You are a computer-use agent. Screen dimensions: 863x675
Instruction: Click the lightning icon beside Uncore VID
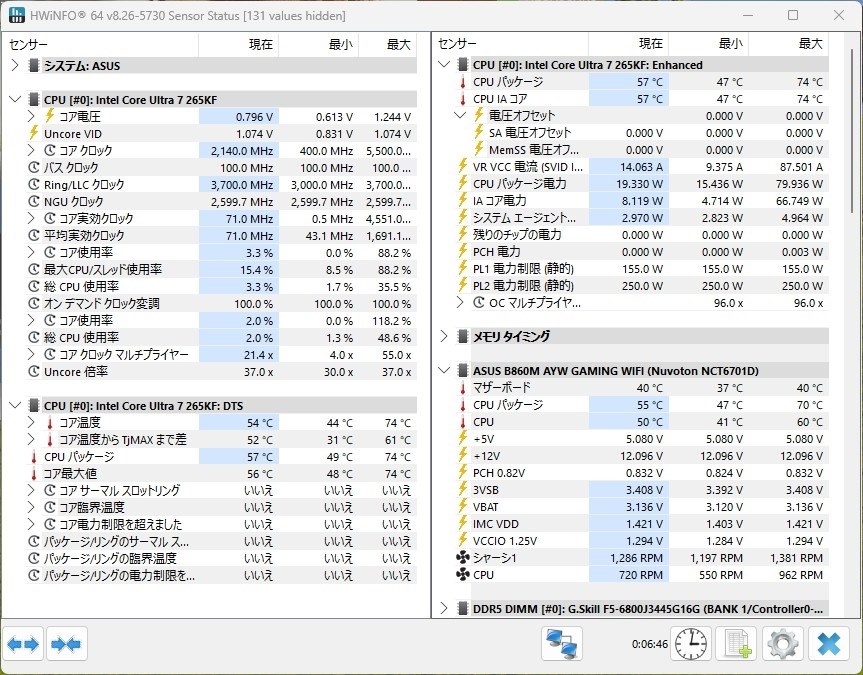point(34,133)
